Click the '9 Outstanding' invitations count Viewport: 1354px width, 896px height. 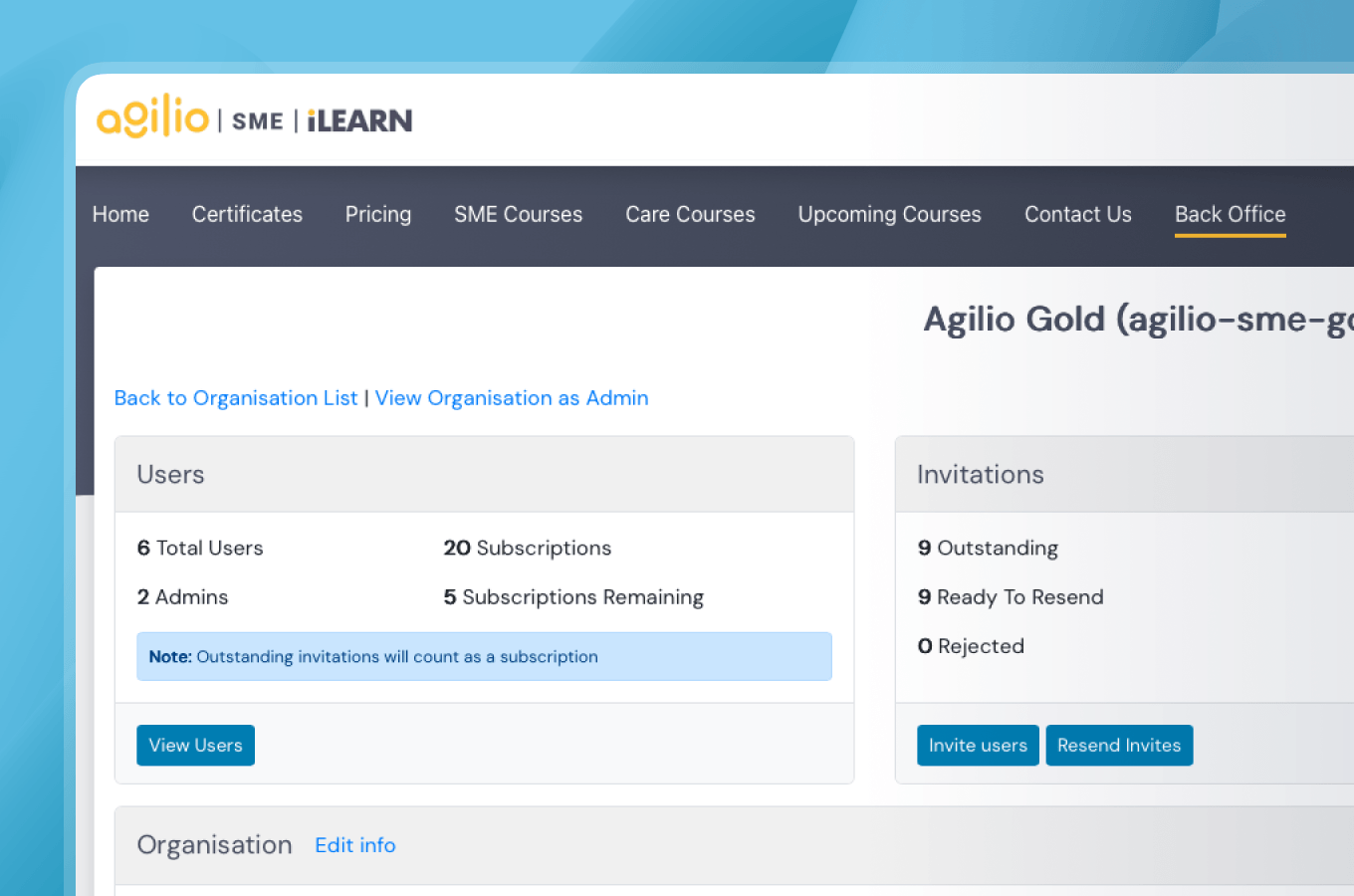coord(988,548)
